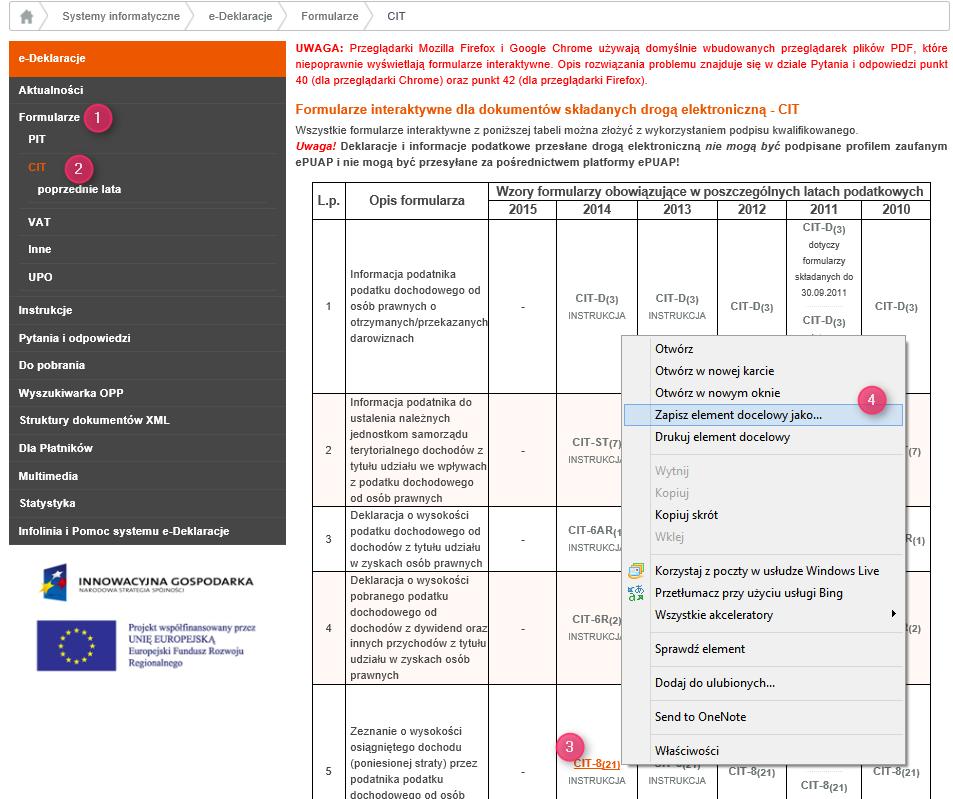This screenshot has width=953, height=799.
Task: Open UPO in the sidebar
Action: pos(40,277)
